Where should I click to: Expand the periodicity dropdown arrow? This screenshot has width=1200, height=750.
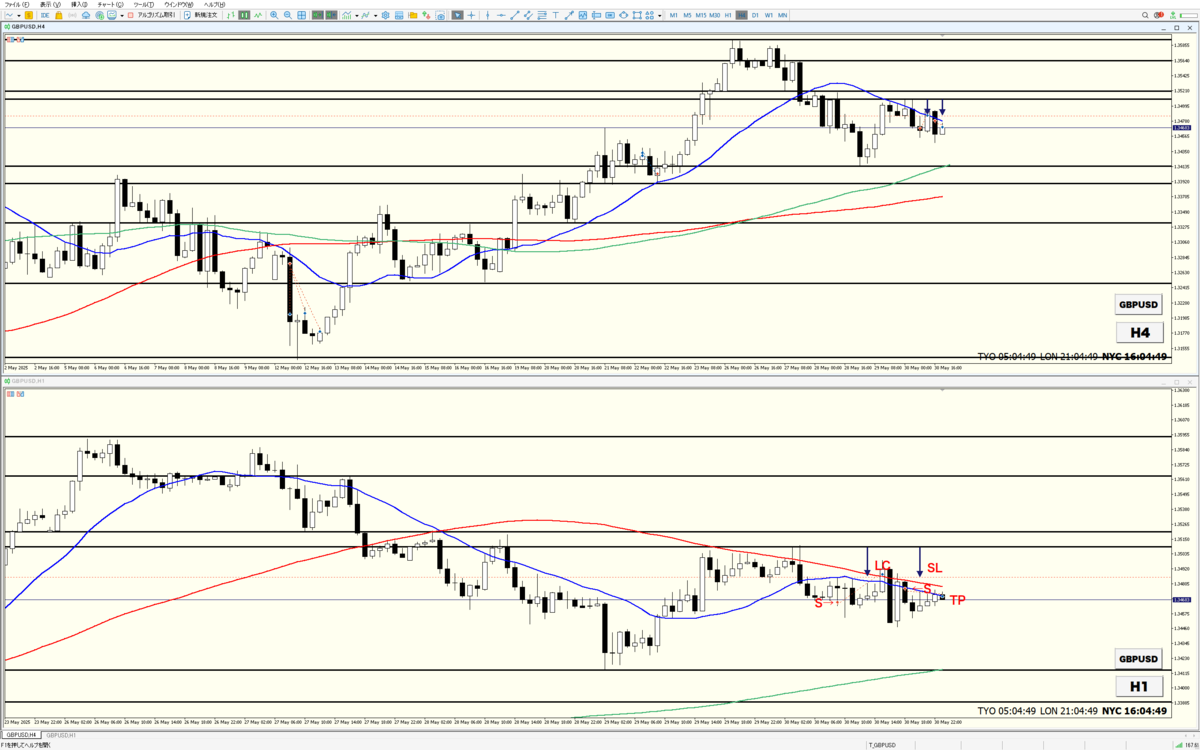376,15
